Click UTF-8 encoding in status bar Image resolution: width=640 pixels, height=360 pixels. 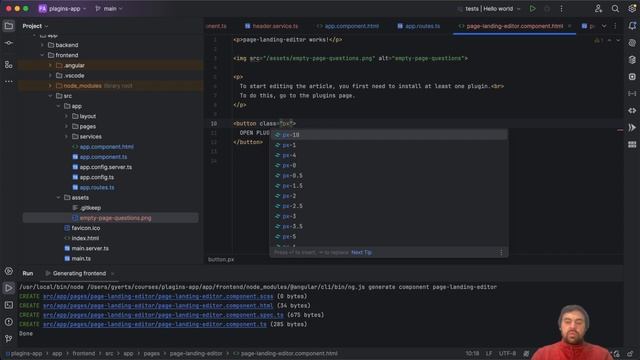pos(507,353)
